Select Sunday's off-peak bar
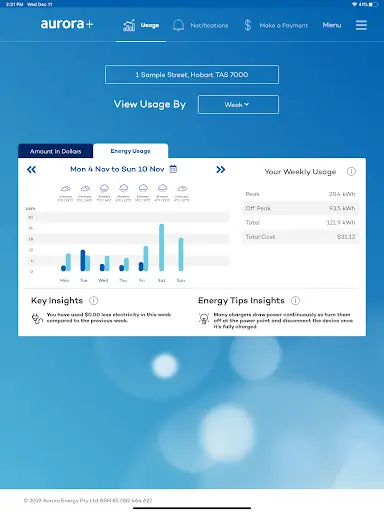Image resolution: width=384 pixels, height=512 pixels. (181, 254)
